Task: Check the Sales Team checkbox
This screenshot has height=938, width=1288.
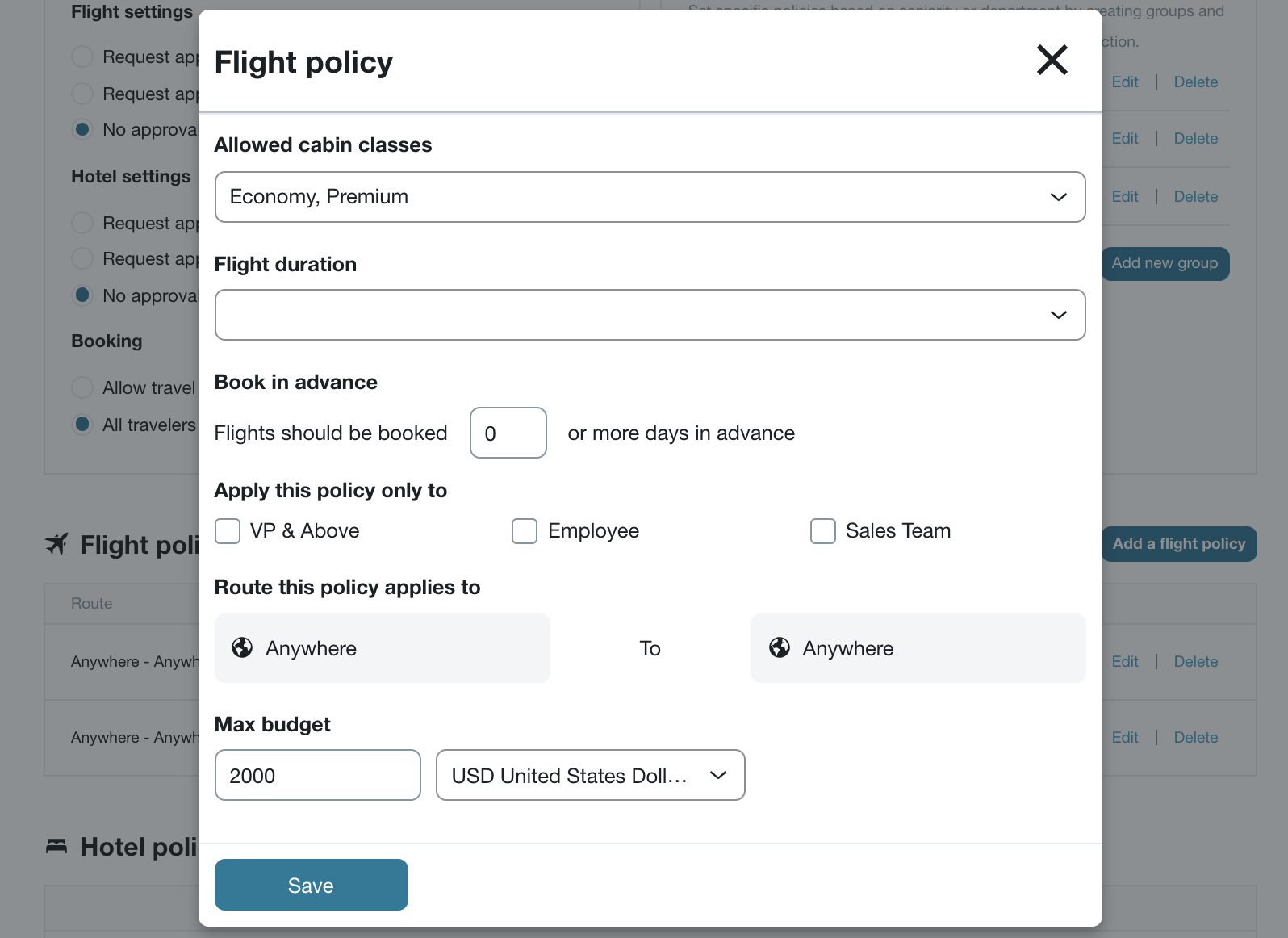Action: [822, 531]
